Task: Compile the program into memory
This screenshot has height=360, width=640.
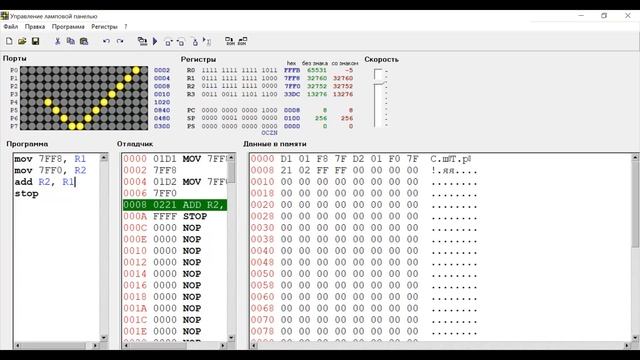Action: point(142,41)
